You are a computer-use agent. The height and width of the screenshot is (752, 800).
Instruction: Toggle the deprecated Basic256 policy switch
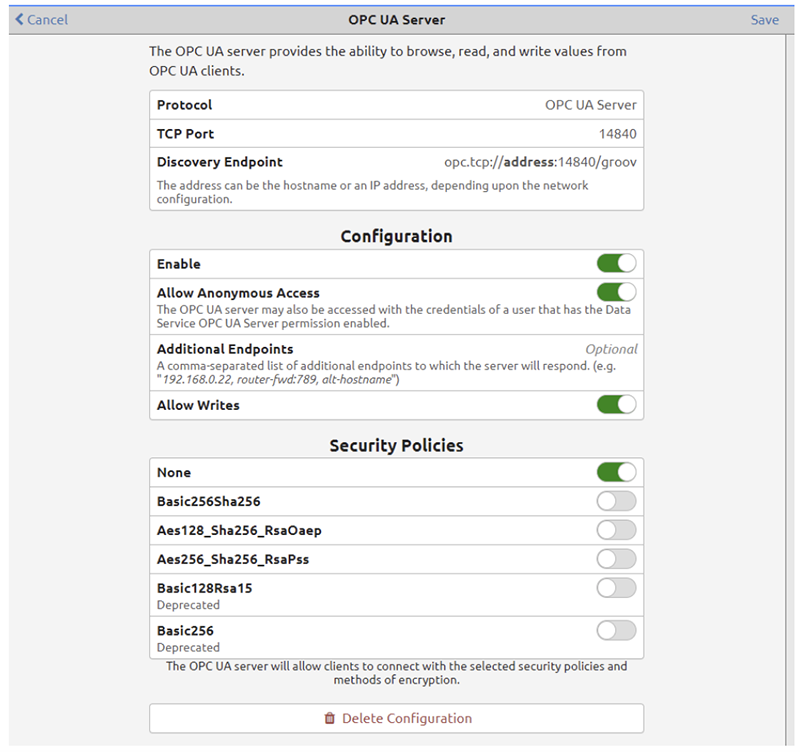pyautogui.click(x=616, y=630)
